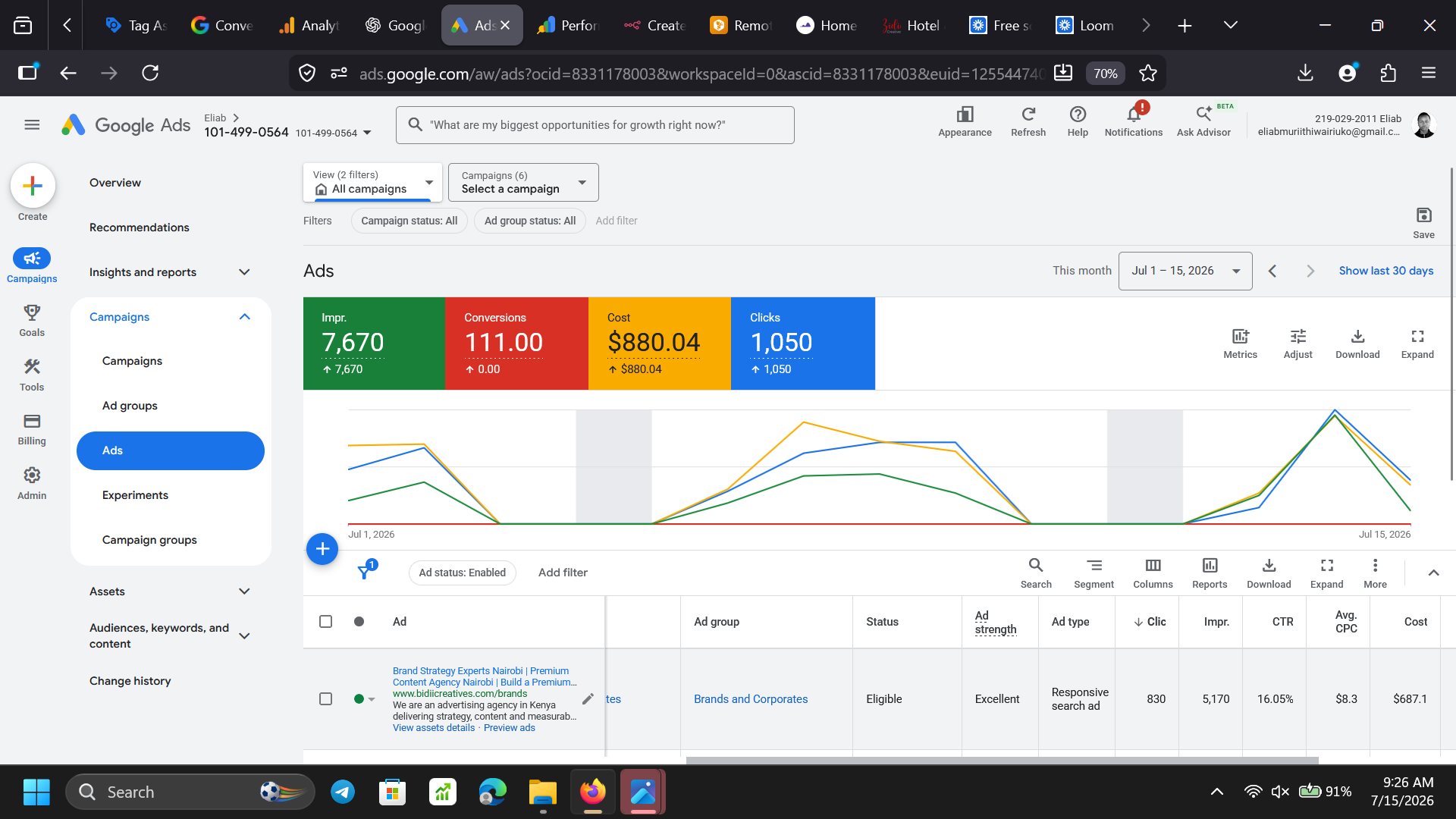
Task: Sort table by Clicks column header
Action: pos(1150,622)
